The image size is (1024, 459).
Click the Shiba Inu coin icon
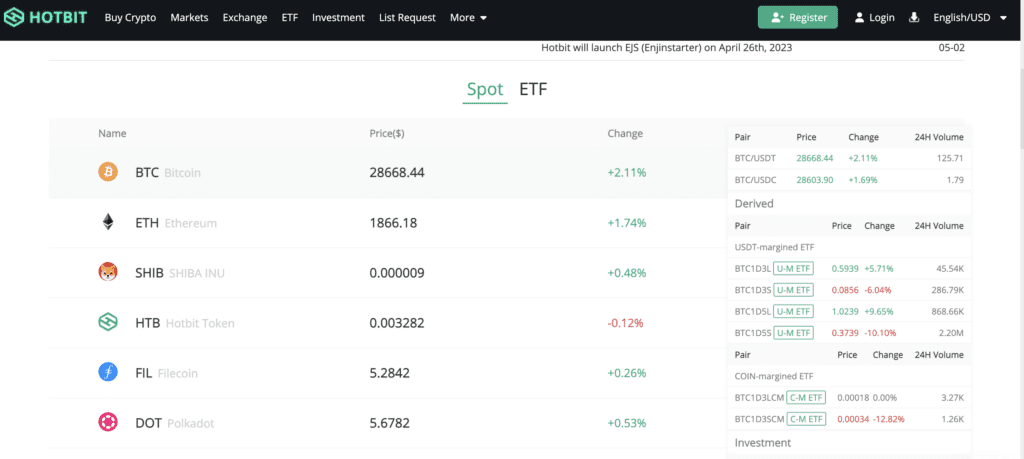coord(108,273)
